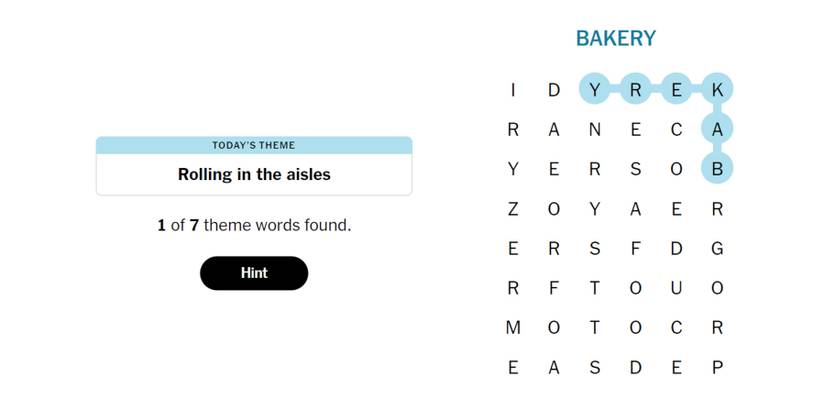This screenshot has width=825, height=413.
Task: Select the letter I in the grid
Action: (513, 90)
